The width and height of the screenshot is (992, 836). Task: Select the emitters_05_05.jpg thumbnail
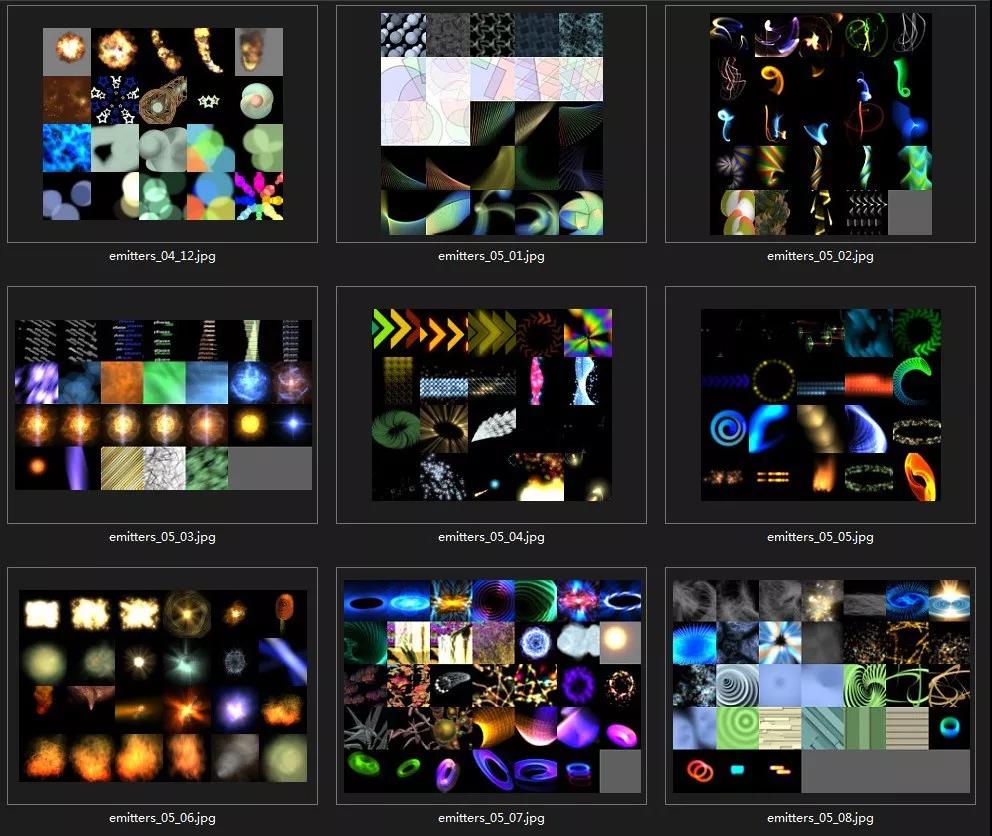coord(821,405)
